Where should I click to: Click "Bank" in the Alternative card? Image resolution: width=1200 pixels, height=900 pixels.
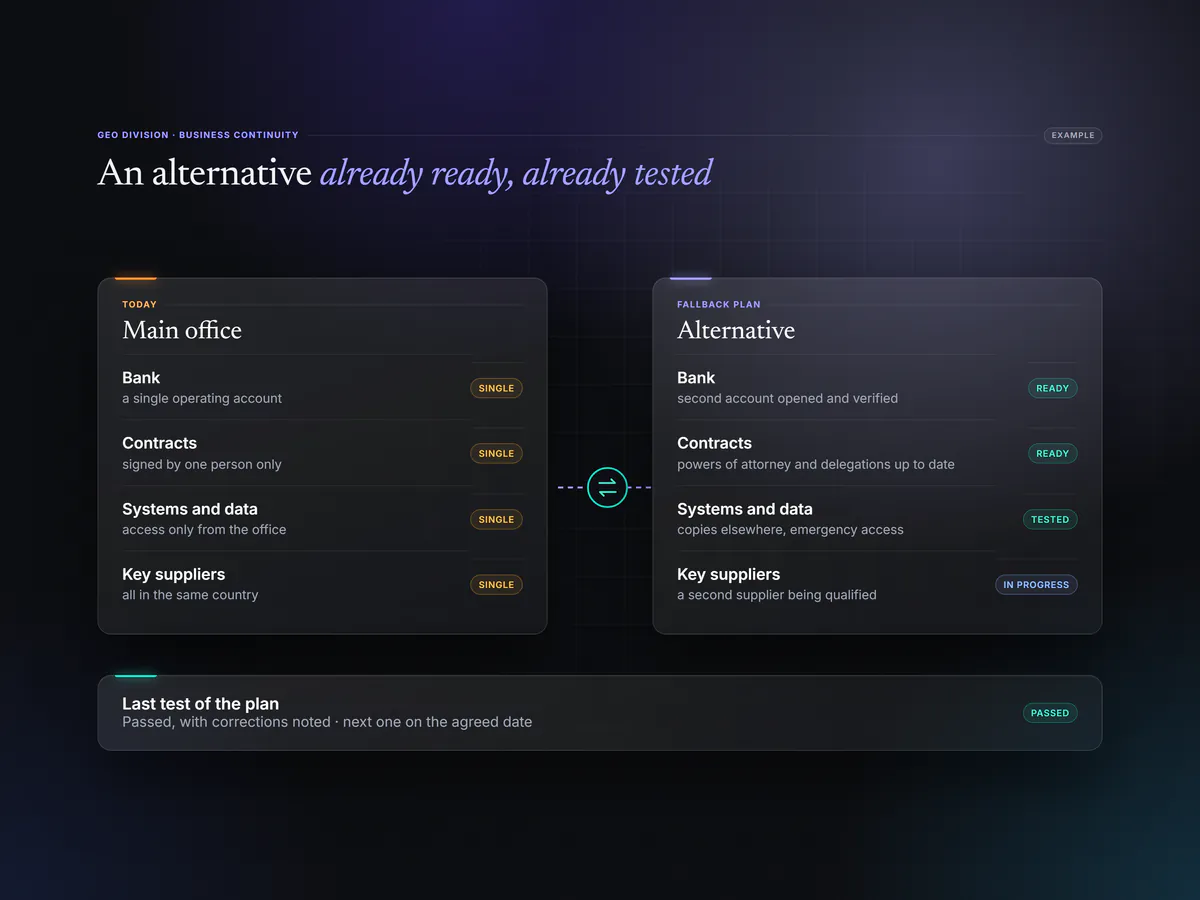pos(696,378)
